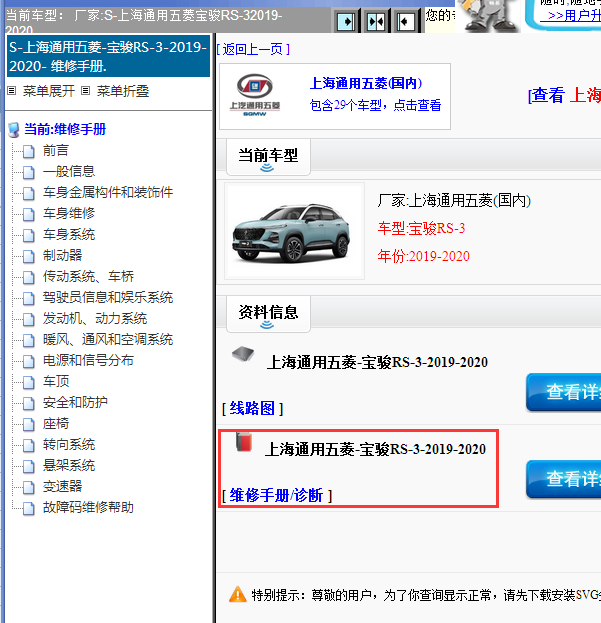Open the 前言 tree item
The image size is (601, 623).
click(56, 151)
